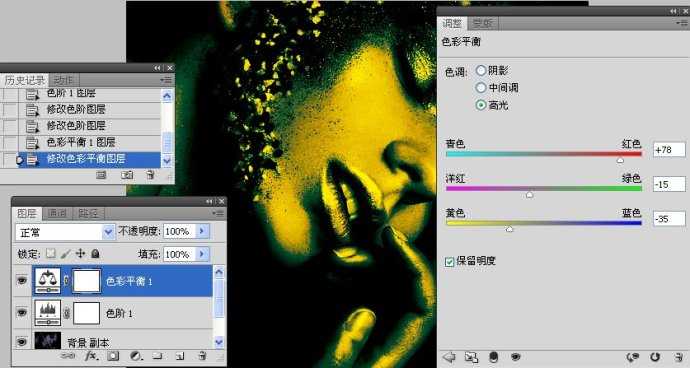Image resolution: width=690 pixels, height=368 pixels.
Task: Select the 阴影 (Shadows) tone radio button
Action: [x=481, y=70]
